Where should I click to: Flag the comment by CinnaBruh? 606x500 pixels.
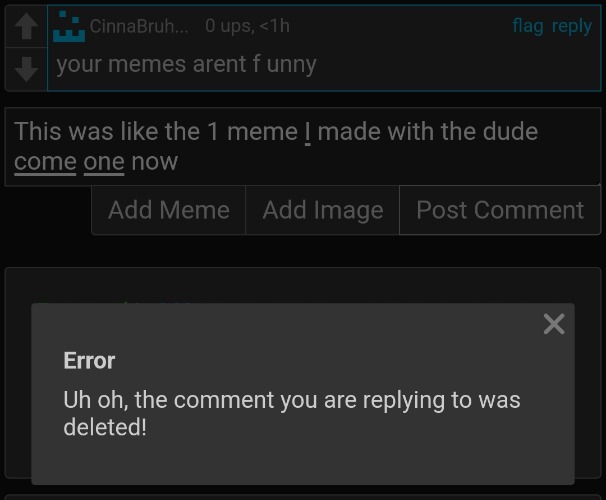527,26
